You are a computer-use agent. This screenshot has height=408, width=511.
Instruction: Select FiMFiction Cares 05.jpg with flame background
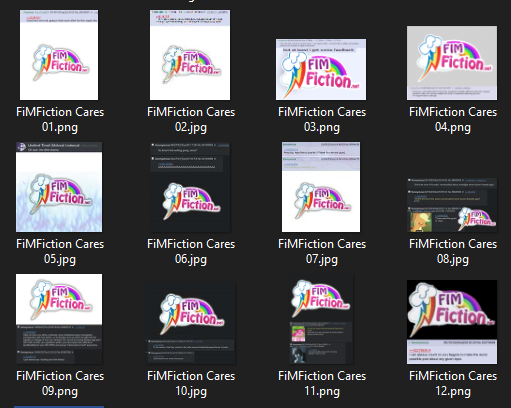point(59,187)
